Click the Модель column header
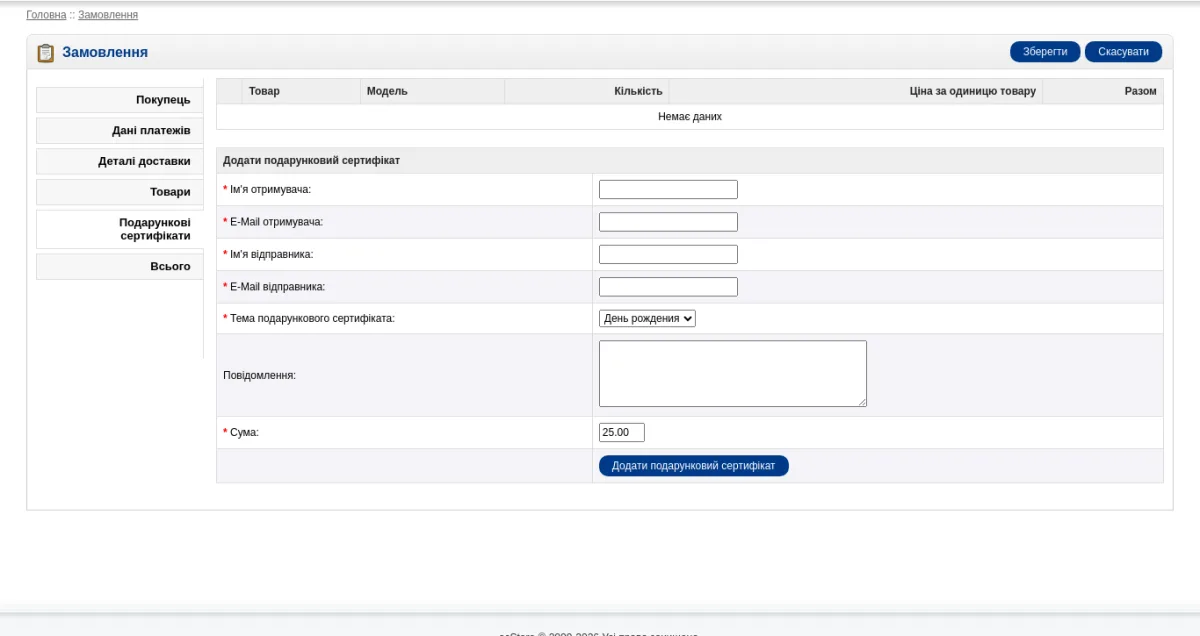Screen dimensions: 1200x636 coord(432,91)
